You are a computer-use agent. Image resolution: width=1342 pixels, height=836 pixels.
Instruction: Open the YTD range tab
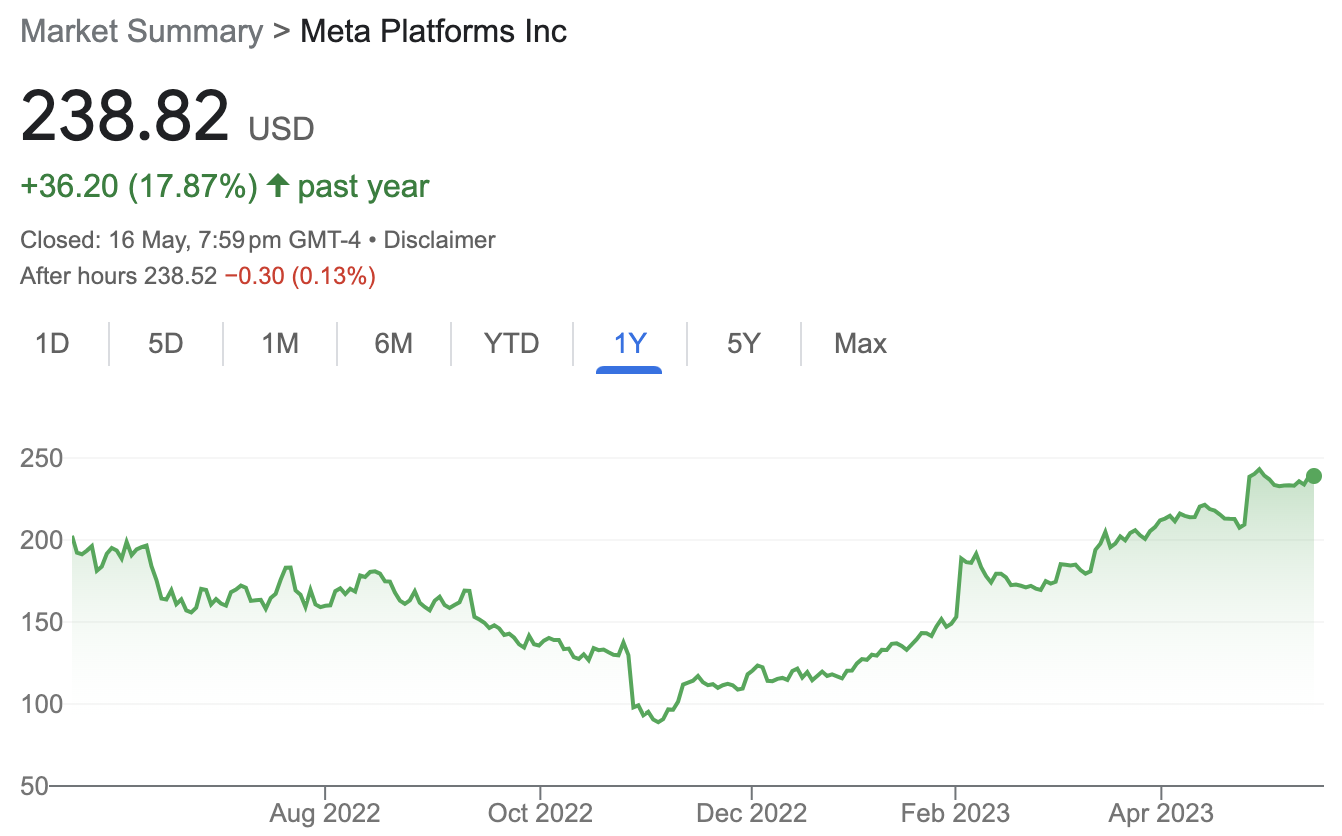tap(511, 344)
